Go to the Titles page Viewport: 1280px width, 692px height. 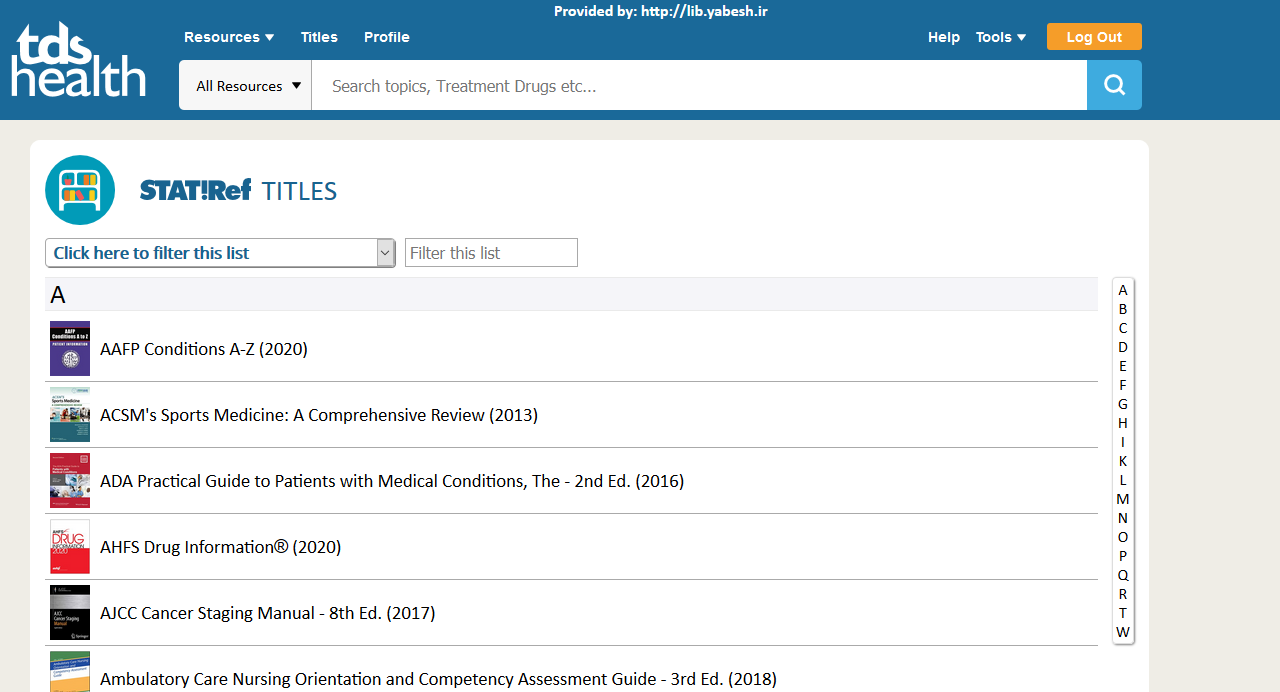click(x=319, y=37)
